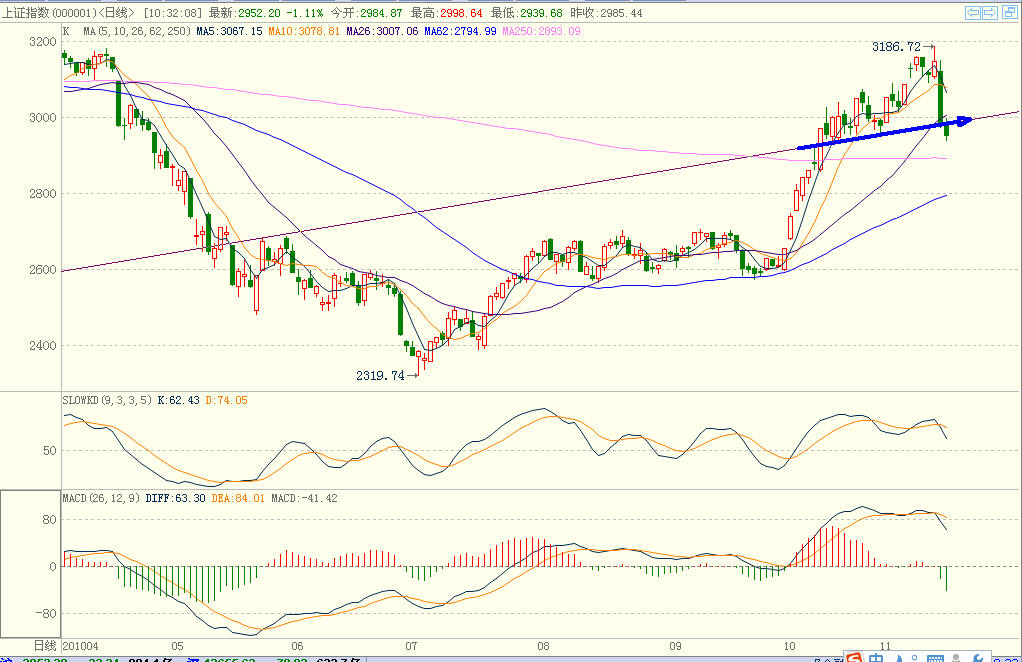The height and width of the screenshot is (662, 1022).
Task: Click the Sogou input method S logo
Action: 854,657
